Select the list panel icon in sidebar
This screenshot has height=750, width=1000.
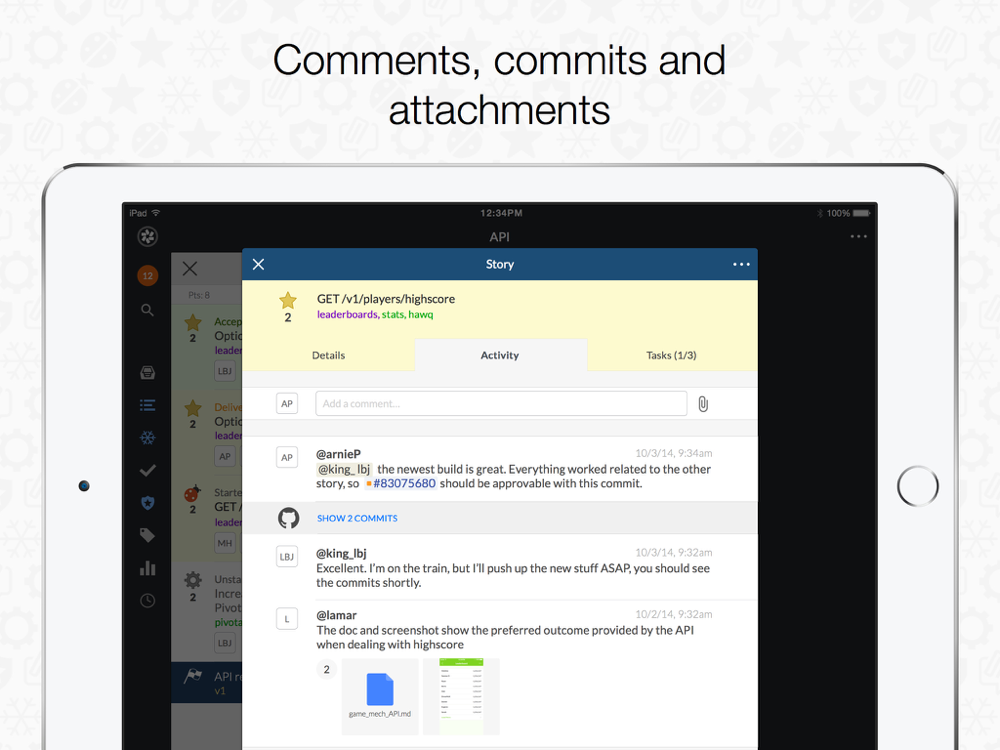147,405
